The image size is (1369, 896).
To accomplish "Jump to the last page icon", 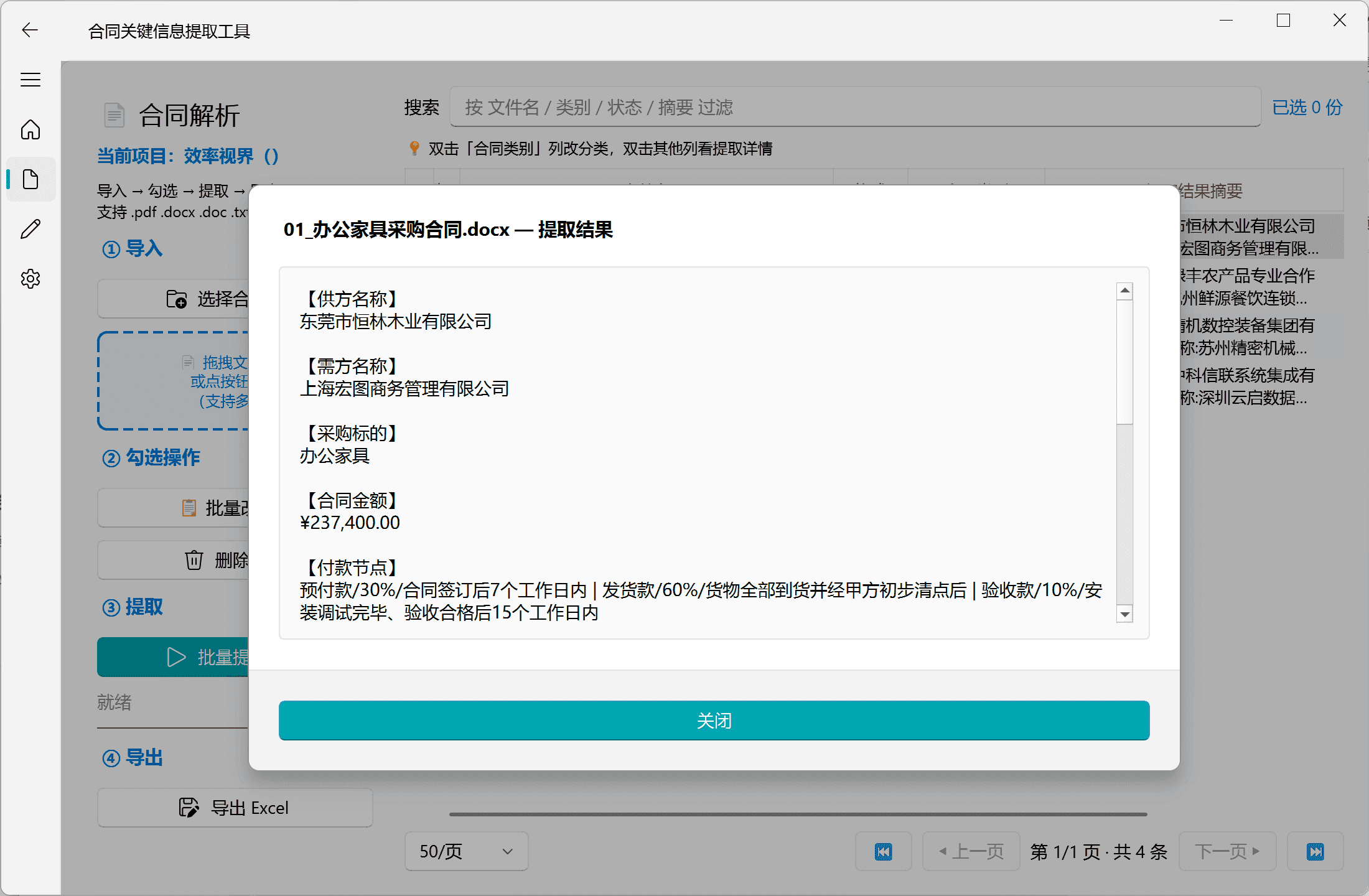I will (x=1315, y=851).
